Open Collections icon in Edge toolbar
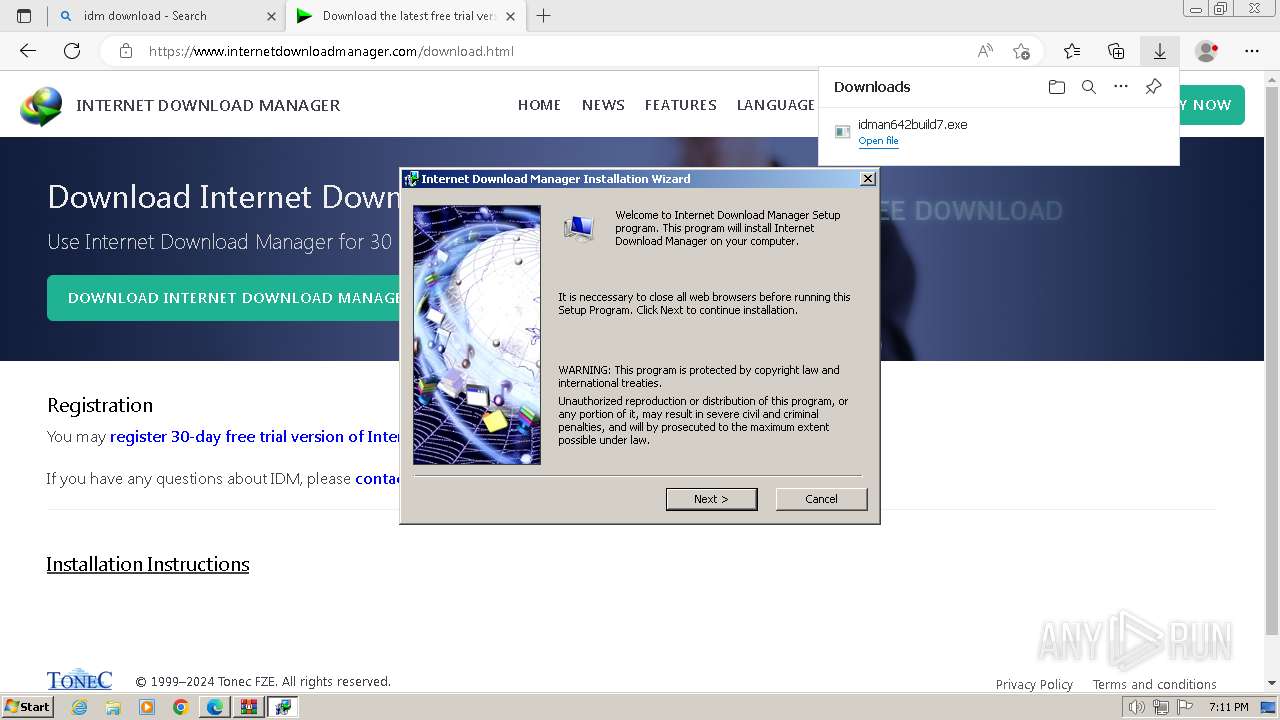 [1116, 51]
